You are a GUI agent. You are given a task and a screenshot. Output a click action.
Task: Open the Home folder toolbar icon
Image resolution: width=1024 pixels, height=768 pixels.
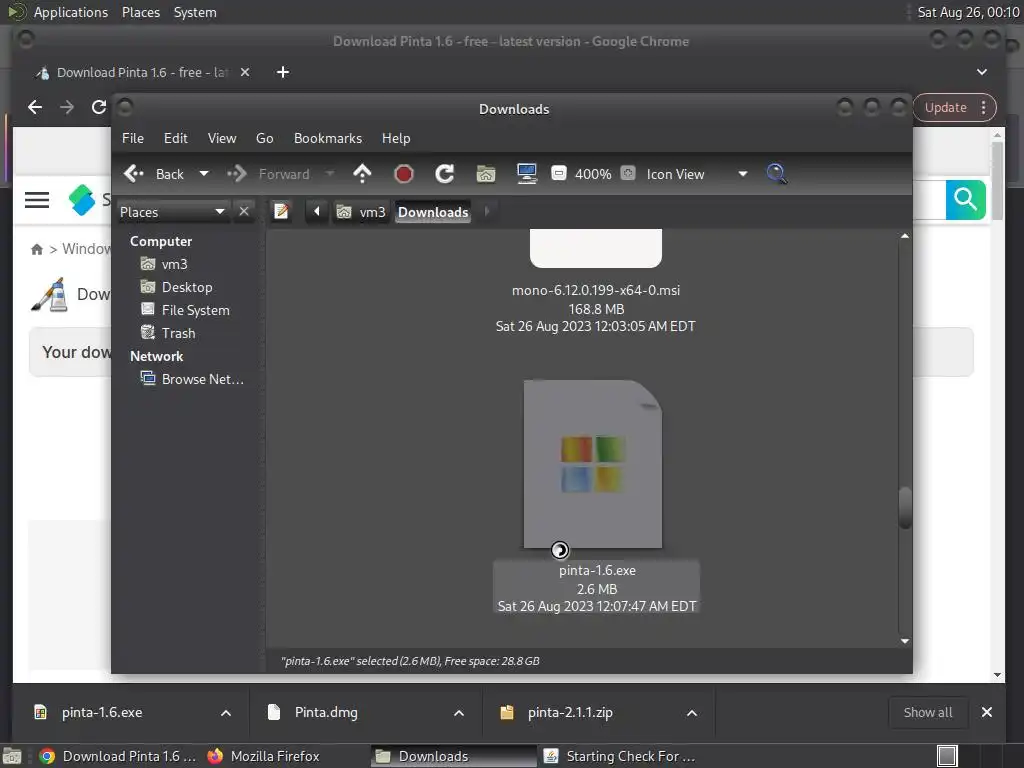(486, 174)
